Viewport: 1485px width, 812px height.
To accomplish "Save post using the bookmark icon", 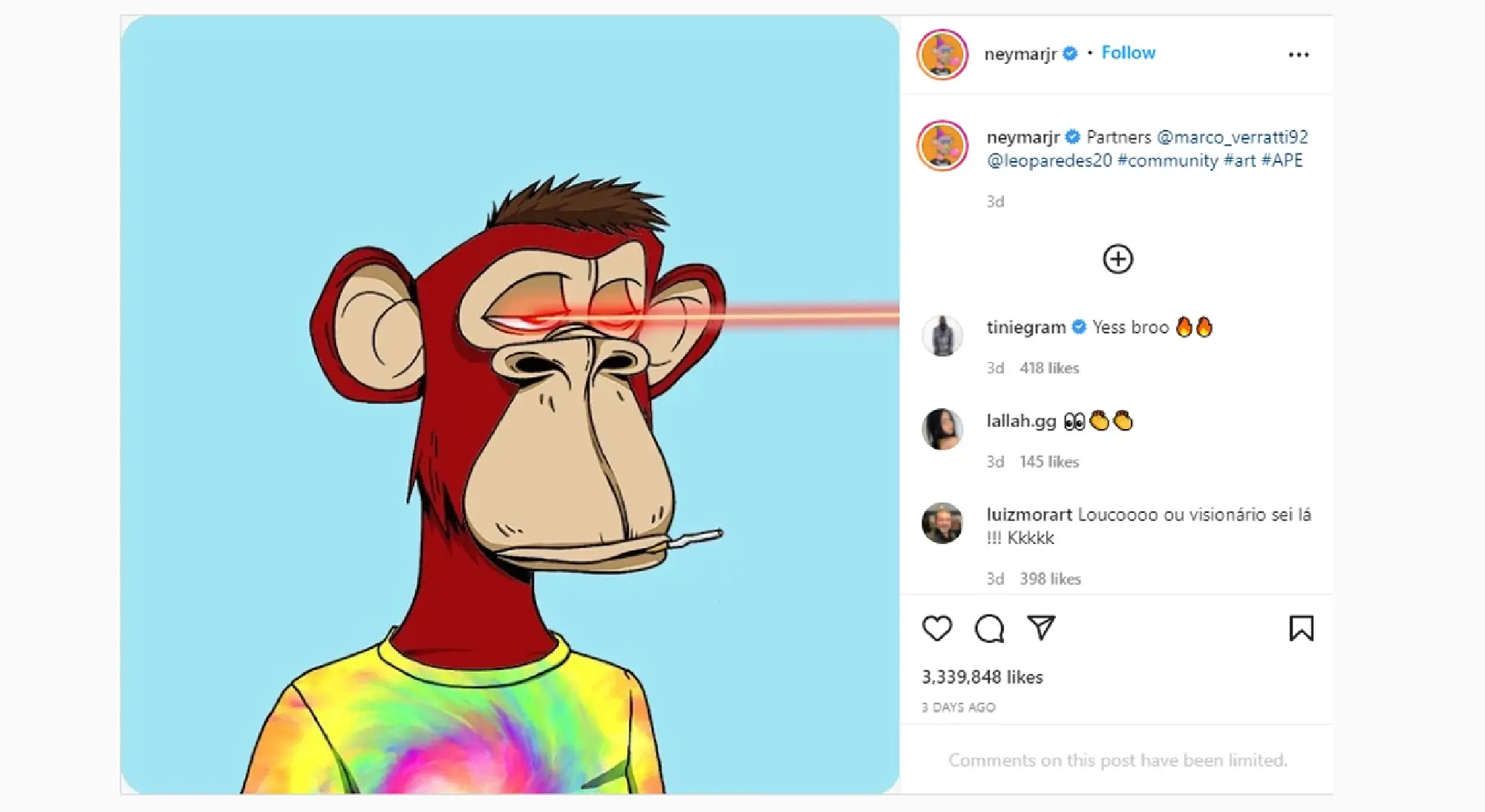I will coord(1301,629).
